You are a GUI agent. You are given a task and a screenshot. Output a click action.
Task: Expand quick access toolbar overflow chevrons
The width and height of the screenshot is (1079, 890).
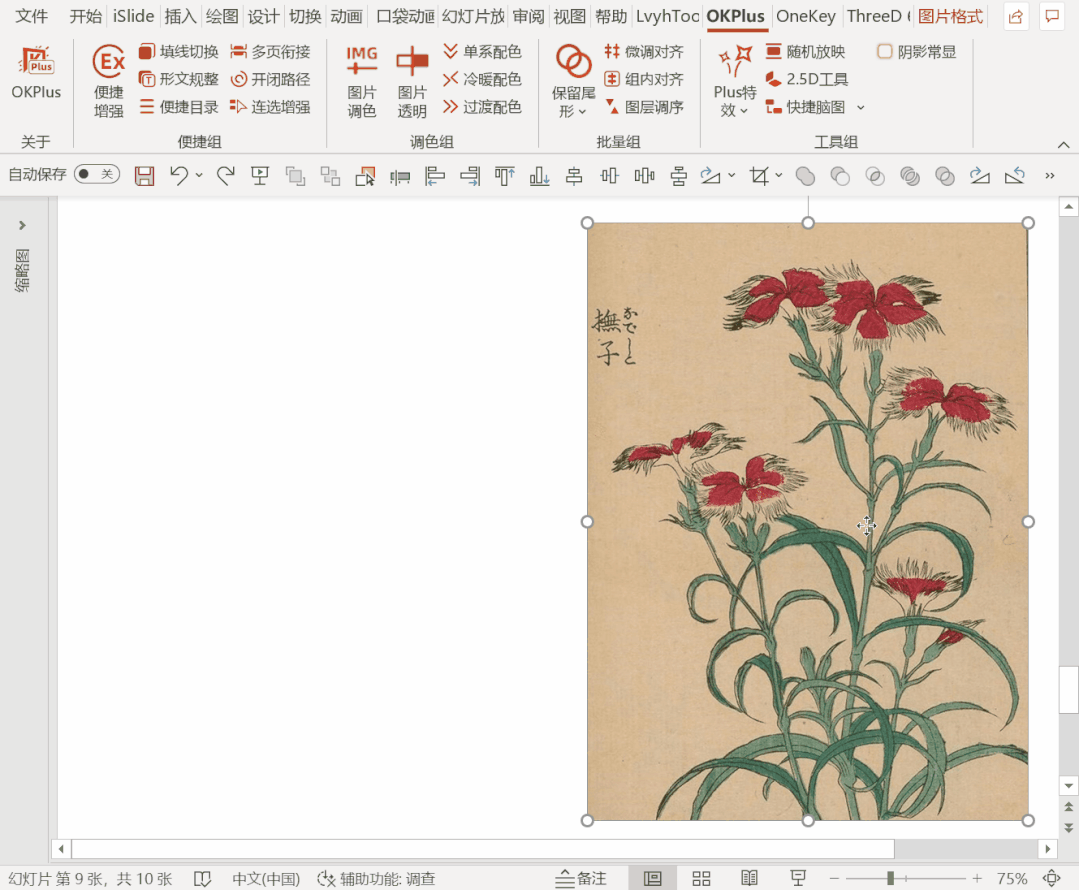pyautogui.click(x=1049, y=176)
